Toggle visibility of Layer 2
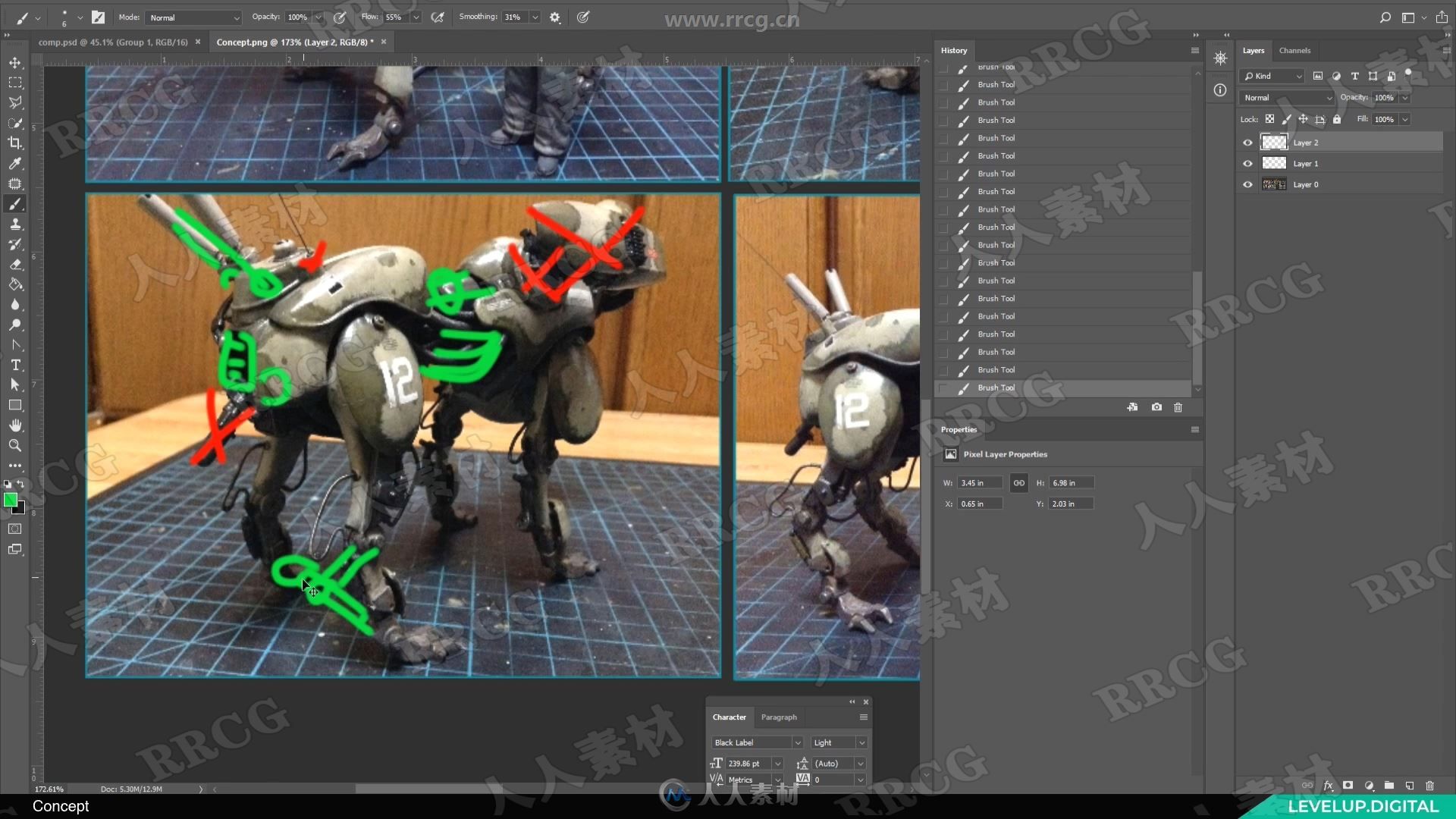The image size is (1456, 819). [1247, 143]
